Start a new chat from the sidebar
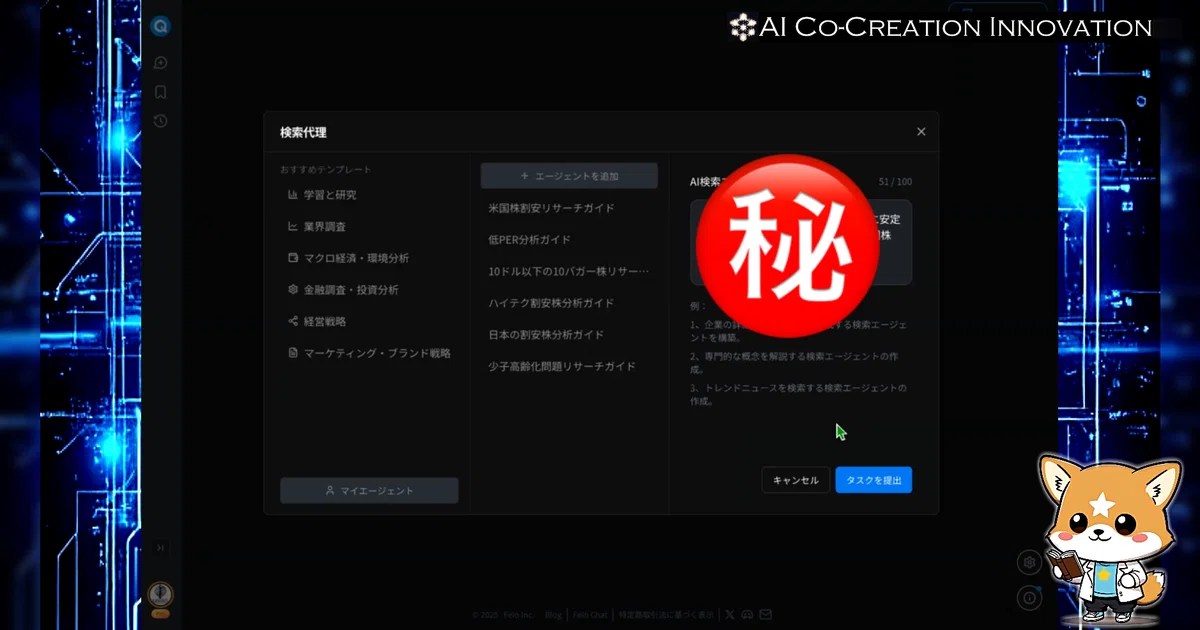1200x630 pixels. click(x=160, y=63)
